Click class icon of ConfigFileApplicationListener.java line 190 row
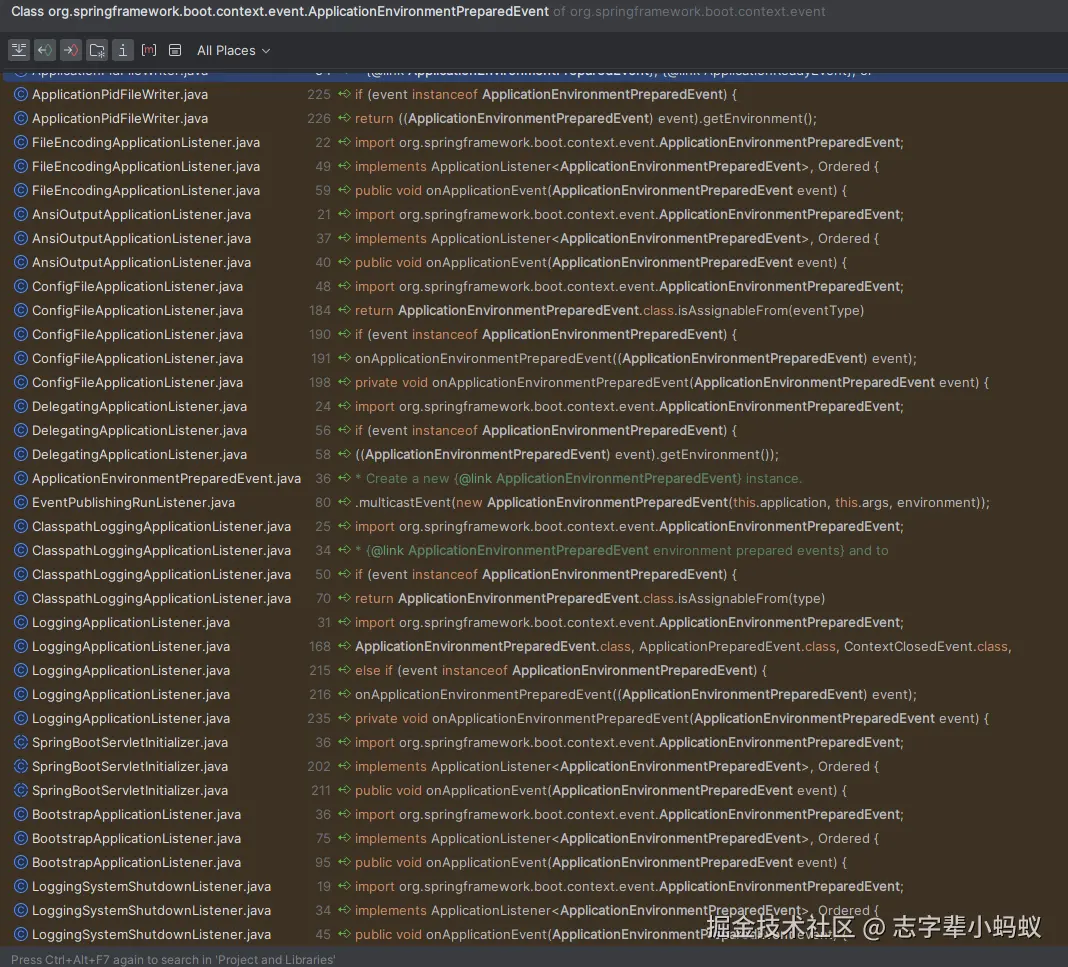This screenshot has height=967, width=1068. pos(21,334)
